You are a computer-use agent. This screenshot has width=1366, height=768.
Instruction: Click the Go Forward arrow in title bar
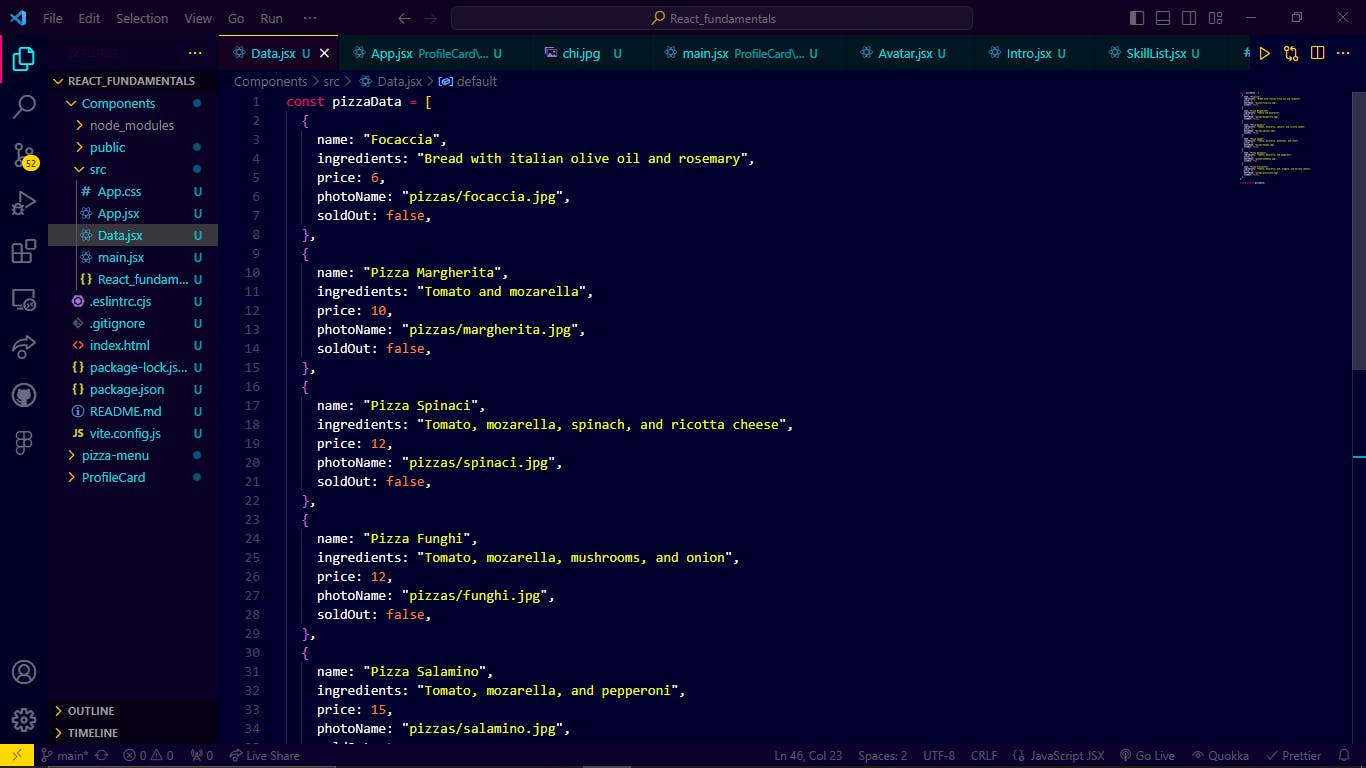(x=430, y=18)
